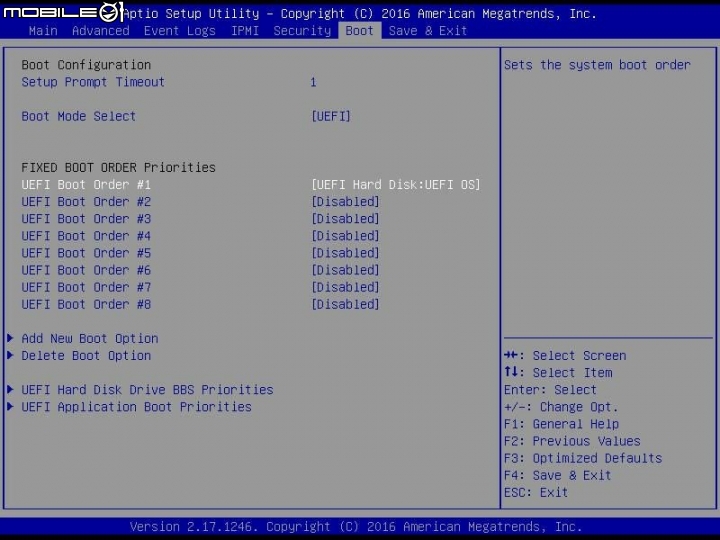Open the UEFI Hard Disk:UEFI OS value

point(396,185)
